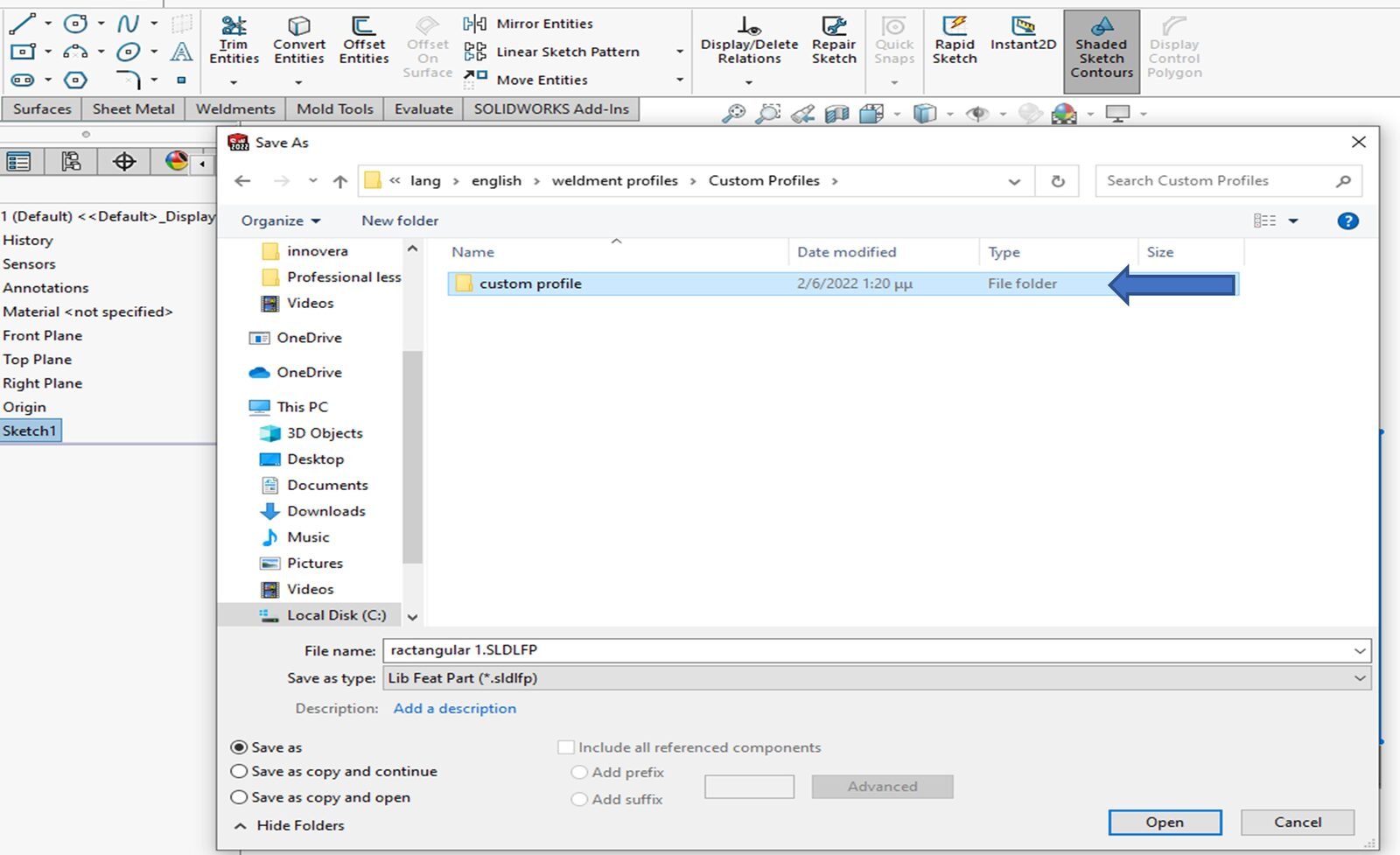Image resolution: width=1400 pixels, height=855 pixels.
Task: Select the Save as radio button
Action: [x=239, y=747]
